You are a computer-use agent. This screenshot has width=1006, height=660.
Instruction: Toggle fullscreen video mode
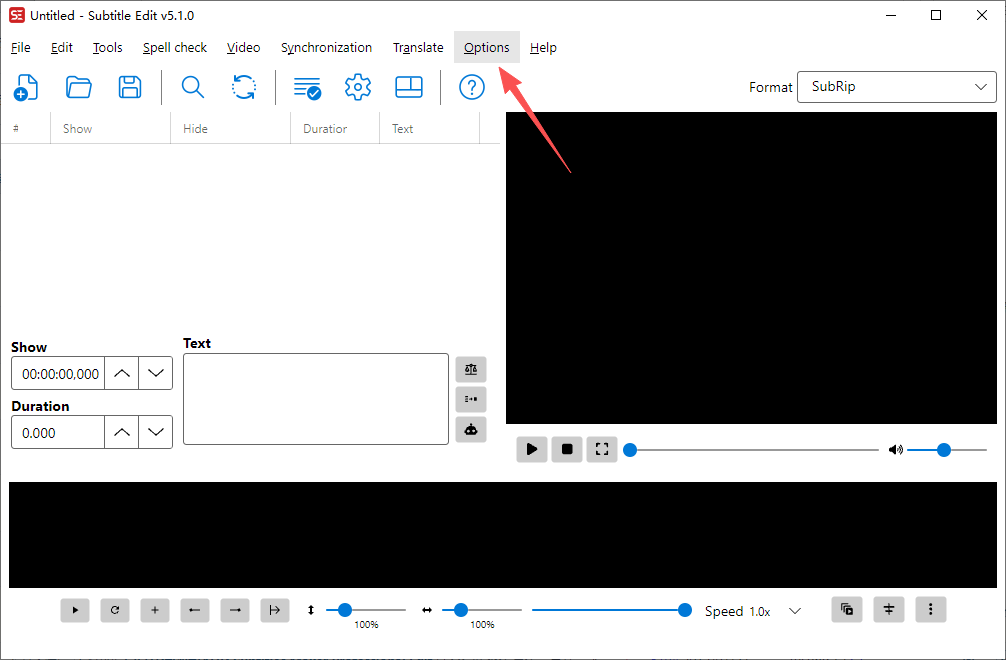[602, 449]
